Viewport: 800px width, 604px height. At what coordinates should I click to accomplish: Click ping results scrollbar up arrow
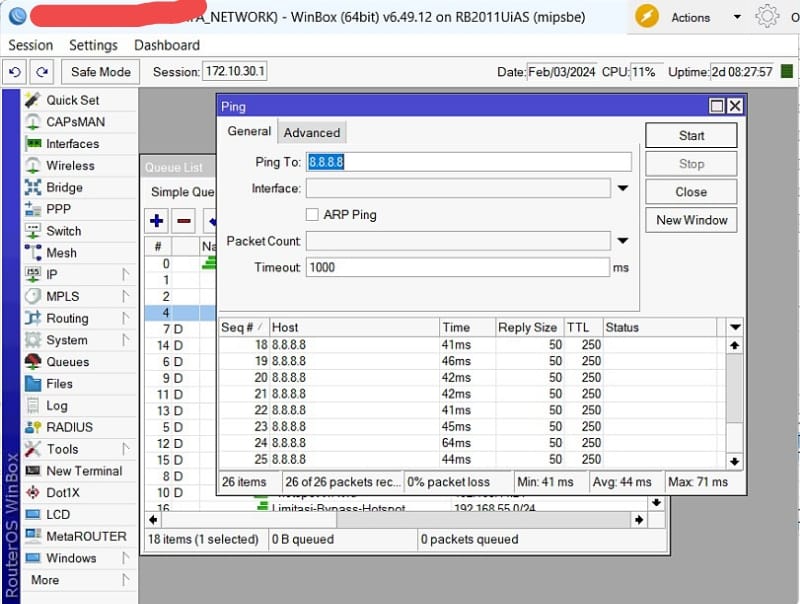(734, 345)
